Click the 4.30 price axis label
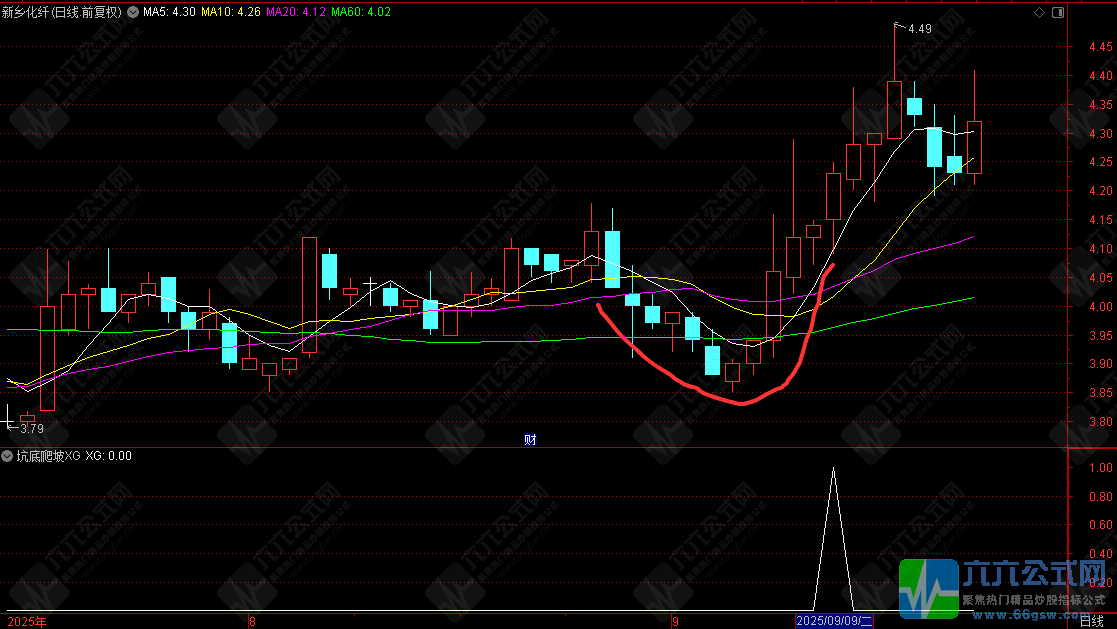 click(x=1101, y=134)
